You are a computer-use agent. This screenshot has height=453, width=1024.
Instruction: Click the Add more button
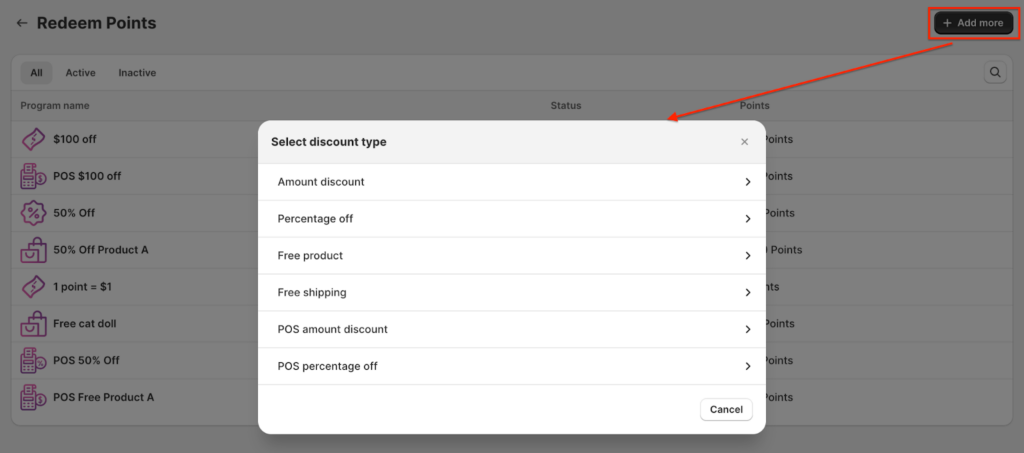tap(973, 23)
